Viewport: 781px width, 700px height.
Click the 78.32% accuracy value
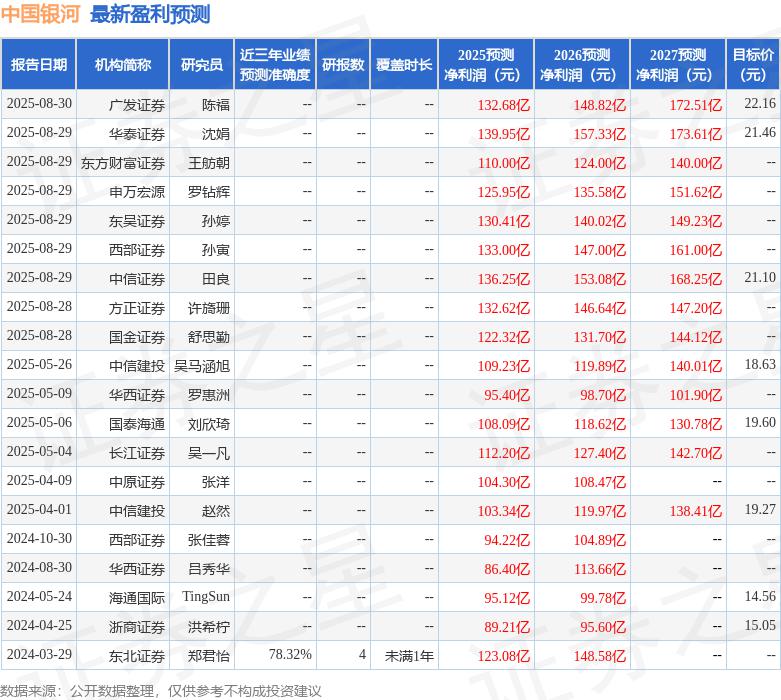(290, 654)
